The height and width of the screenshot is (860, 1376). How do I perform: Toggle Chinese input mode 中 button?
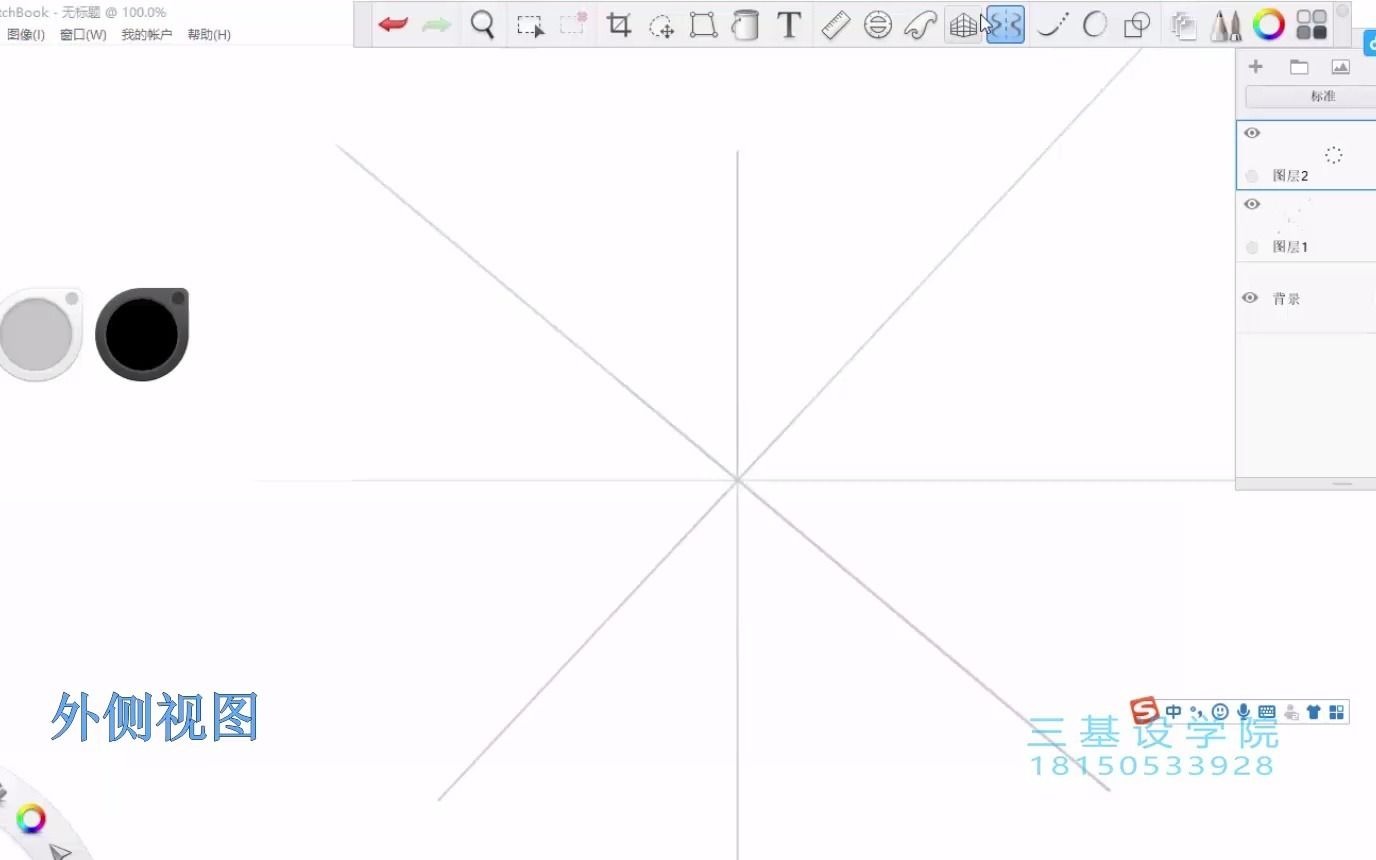(x=1174, y=712)
